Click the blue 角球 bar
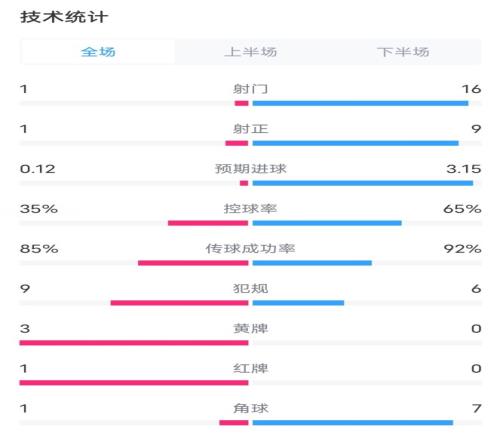 coord(353,423)
